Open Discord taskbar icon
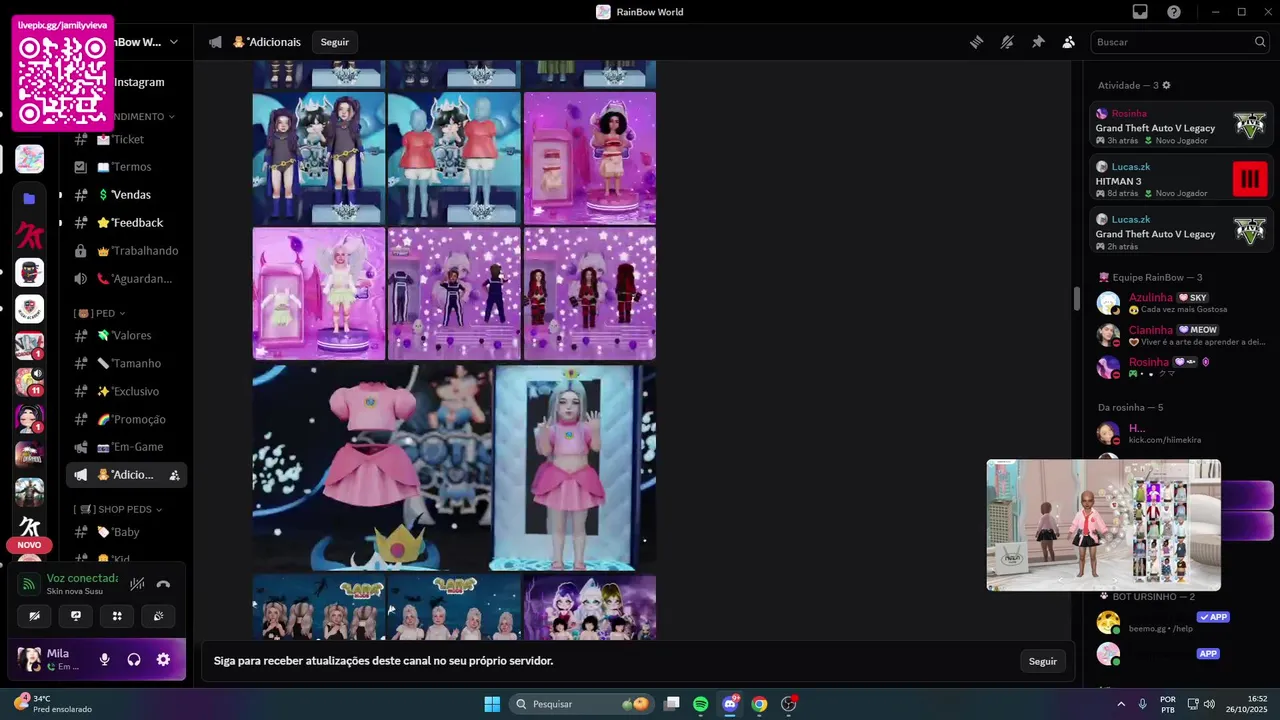The width and height of the screenshot is (1280, 720). [x=730, y=704]
